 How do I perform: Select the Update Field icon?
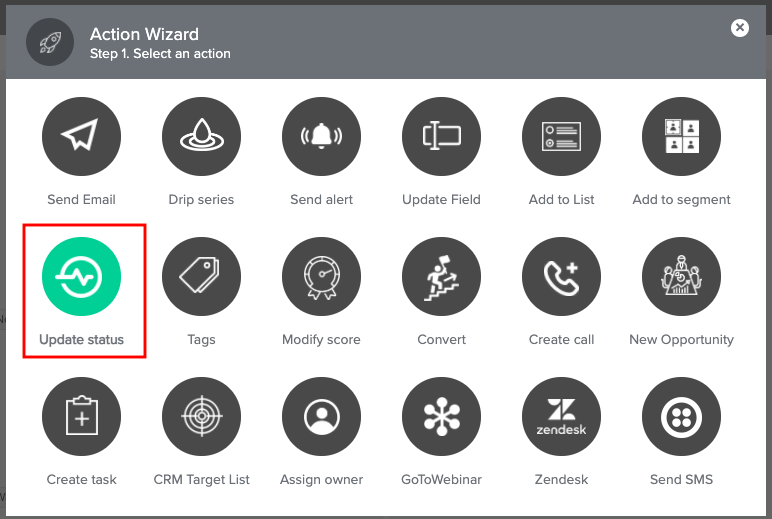tap(442, 136)
